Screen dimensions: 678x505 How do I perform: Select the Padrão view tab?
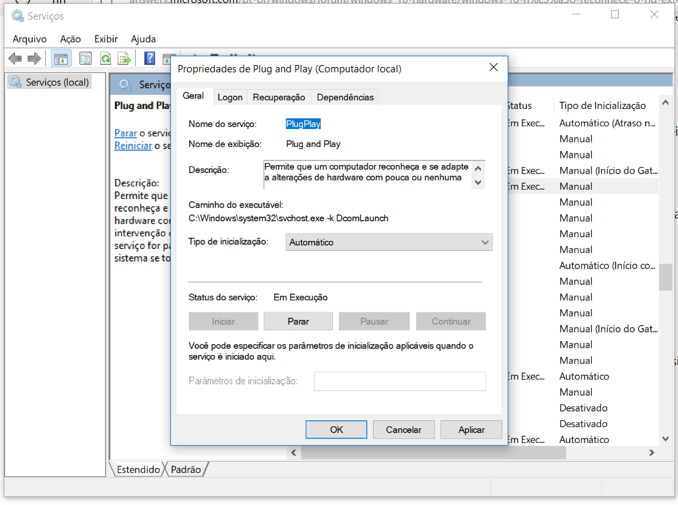pyautogui.click(x=186, y=469)
